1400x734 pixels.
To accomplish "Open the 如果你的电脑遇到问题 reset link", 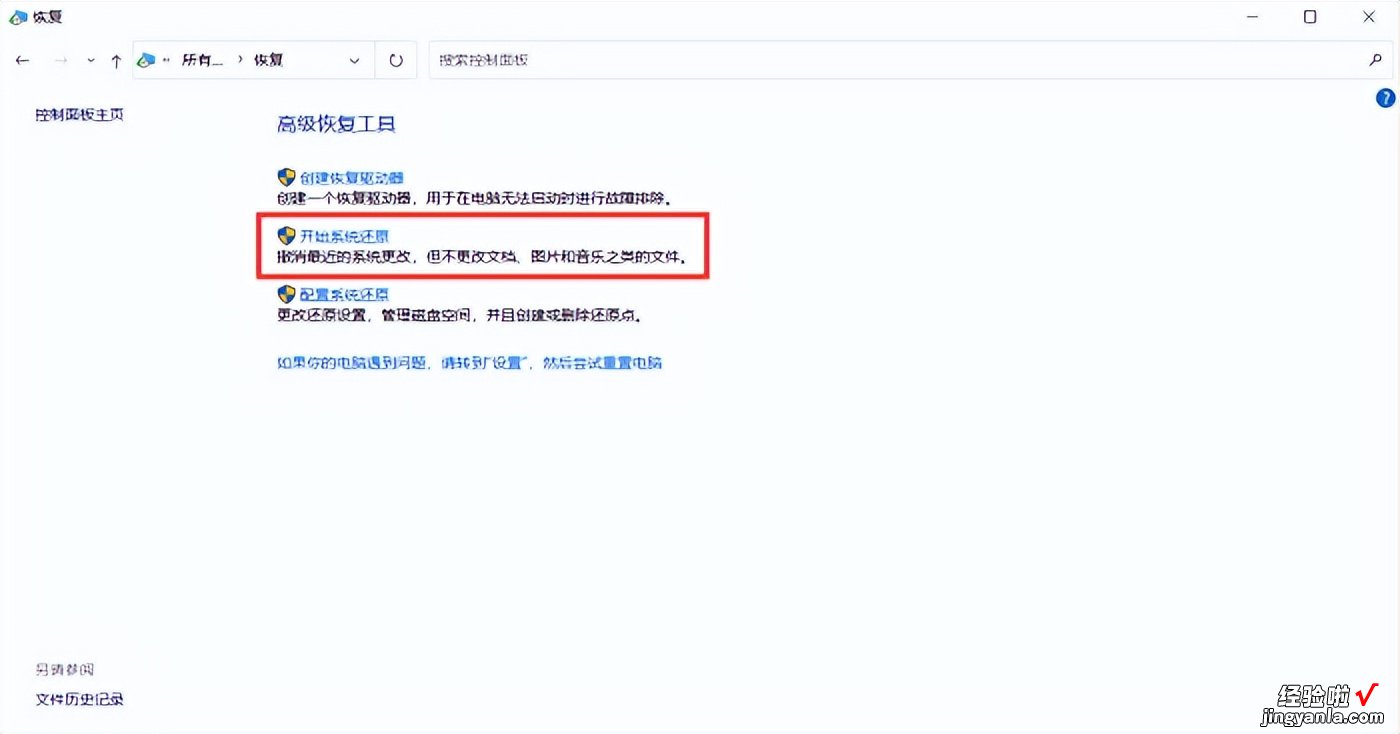I will pos(469,362).
